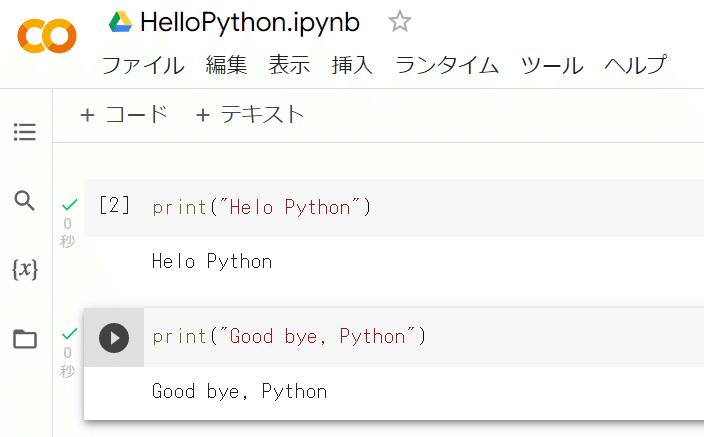Click the Google Drive file icon
This screenshot has width=704, height=437.
pyautogui.click(x=121, y=22)
